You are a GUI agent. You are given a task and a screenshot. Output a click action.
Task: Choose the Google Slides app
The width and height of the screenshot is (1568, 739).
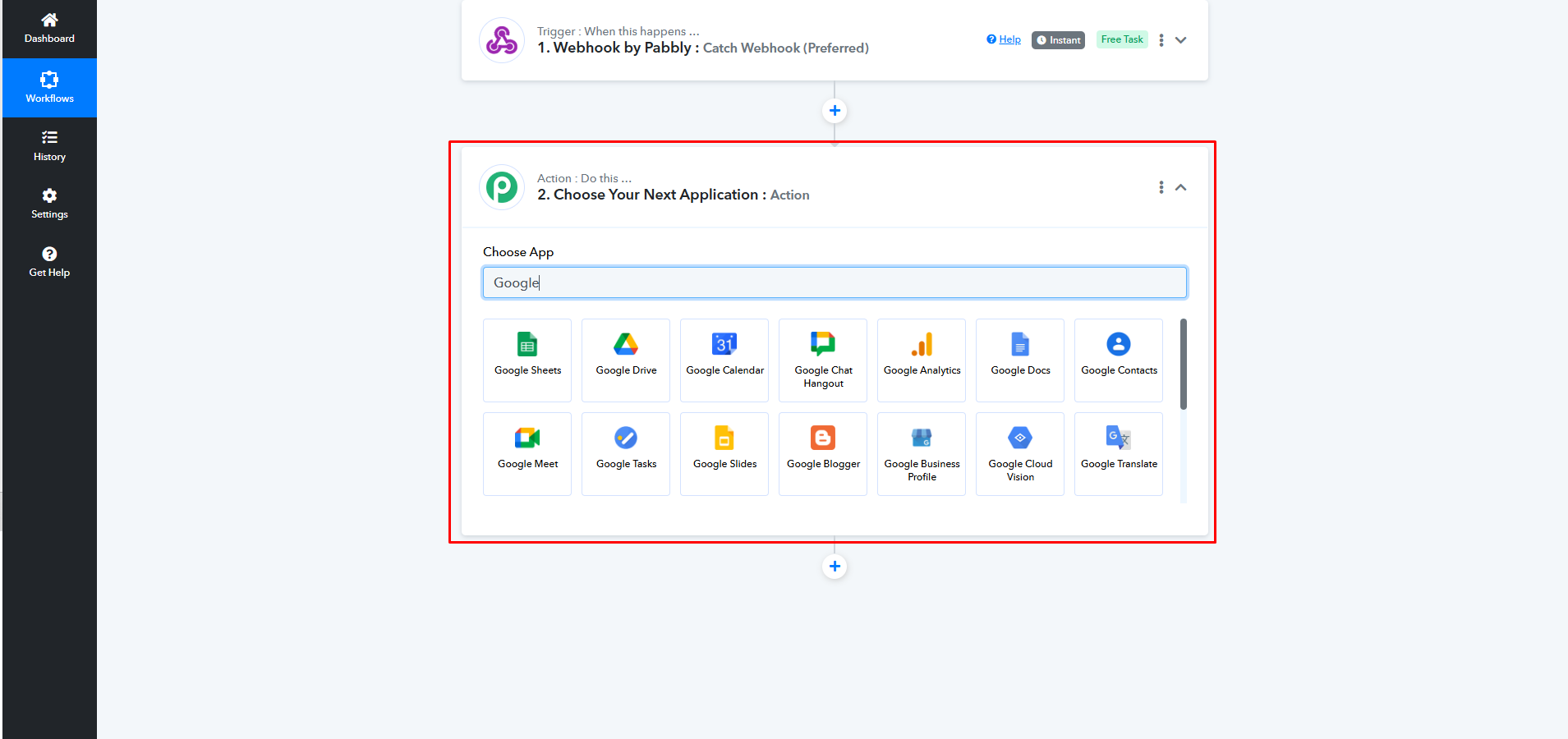point(724,454)
